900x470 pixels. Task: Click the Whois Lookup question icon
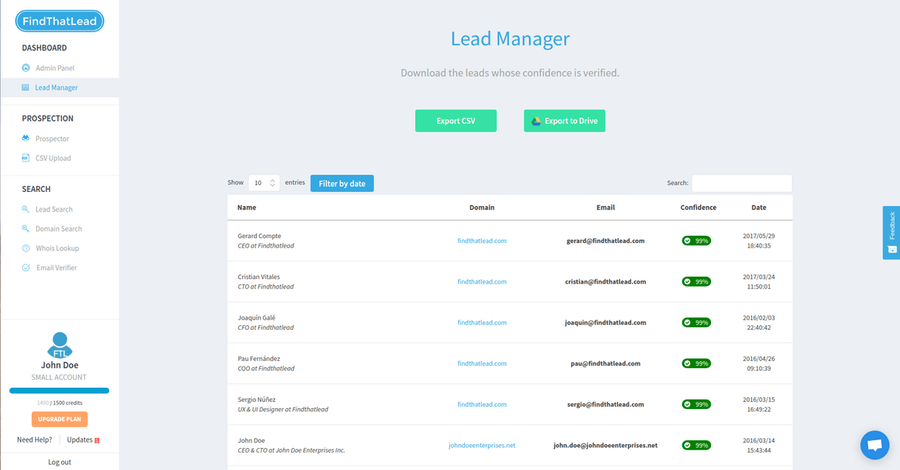coord(26,248)
